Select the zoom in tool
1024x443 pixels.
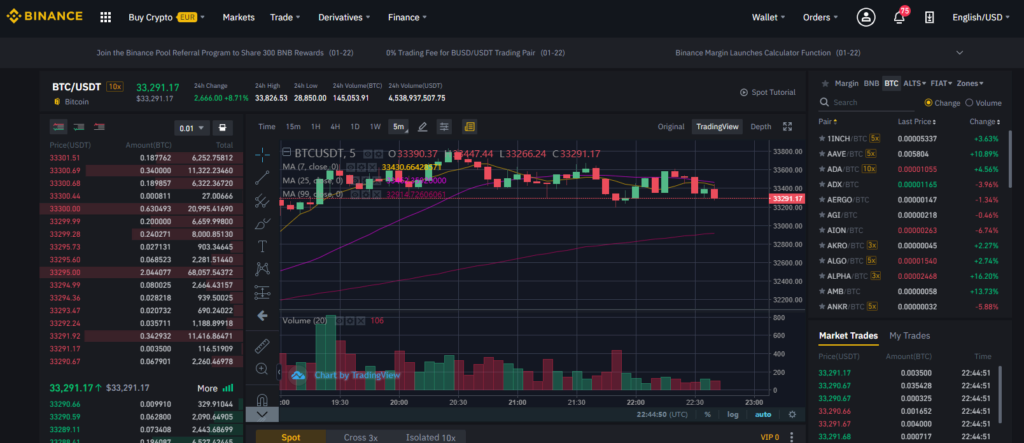tap(262, 369)
